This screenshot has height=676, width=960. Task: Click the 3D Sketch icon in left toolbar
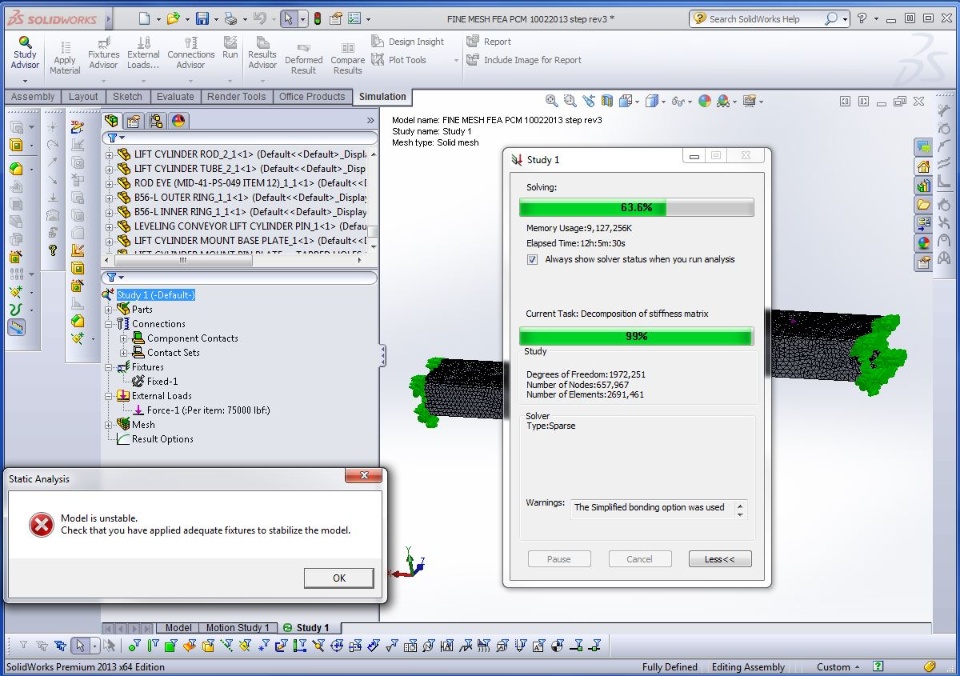click(77, 127)
